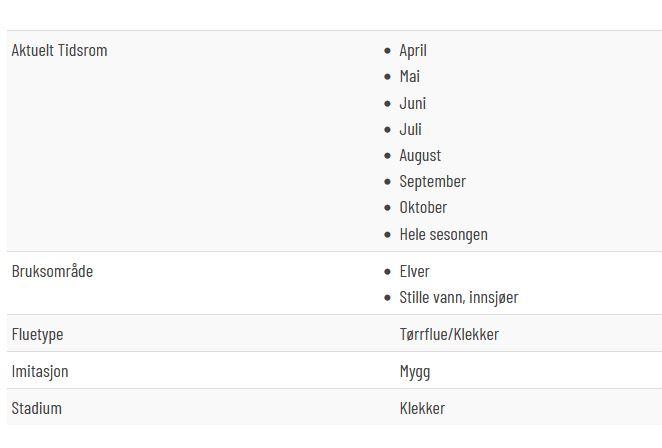Select the Hele sesongen entry

tap(443, 234)
